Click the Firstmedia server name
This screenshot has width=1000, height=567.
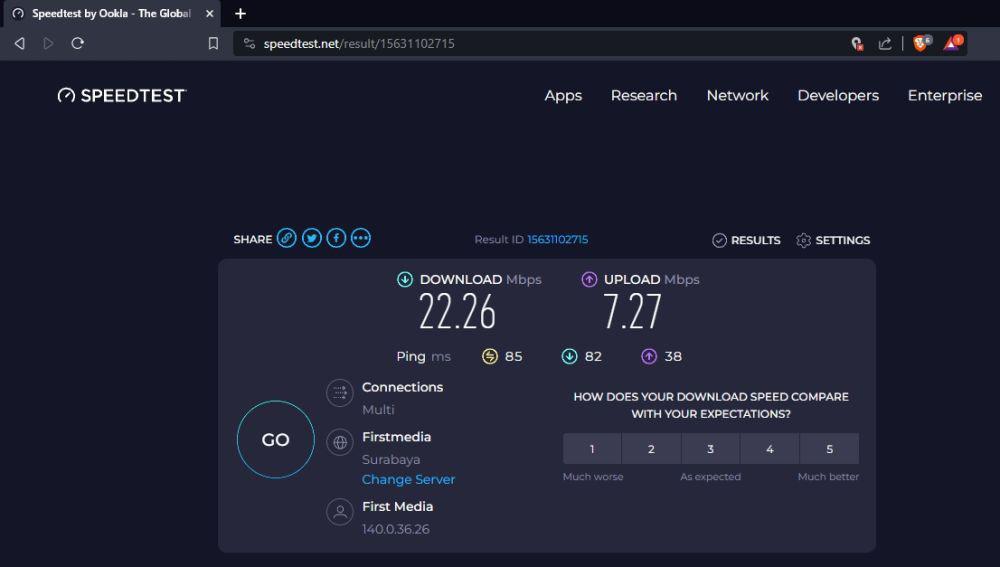pyautogui.click(x=396, y=437)
